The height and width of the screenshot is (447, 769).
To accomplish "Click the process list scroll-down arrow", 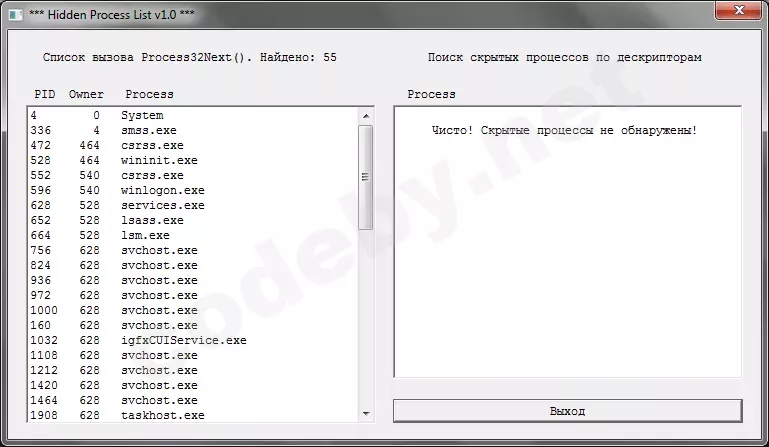I will click(x=366, y=414).
